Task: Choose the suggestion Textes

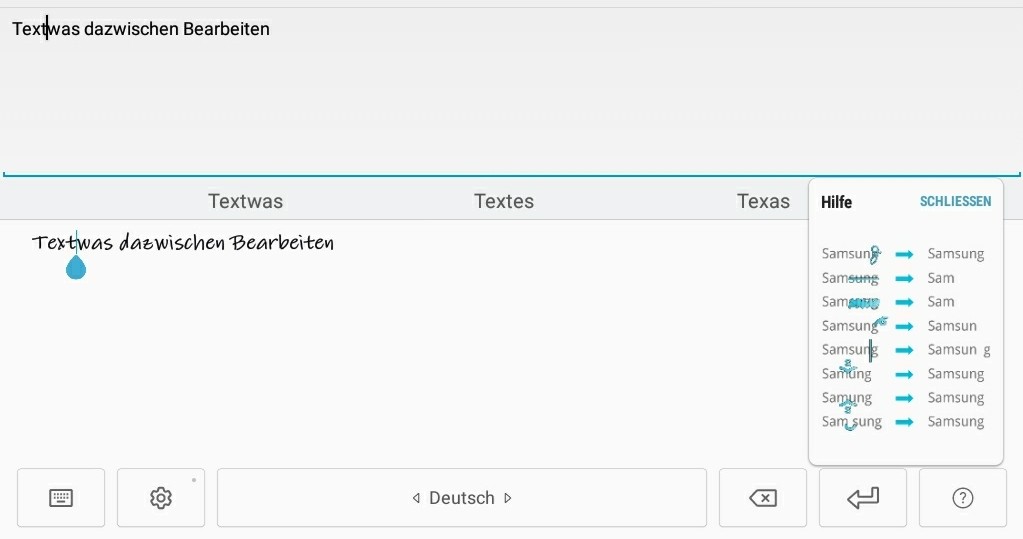Action: point(504,201)
